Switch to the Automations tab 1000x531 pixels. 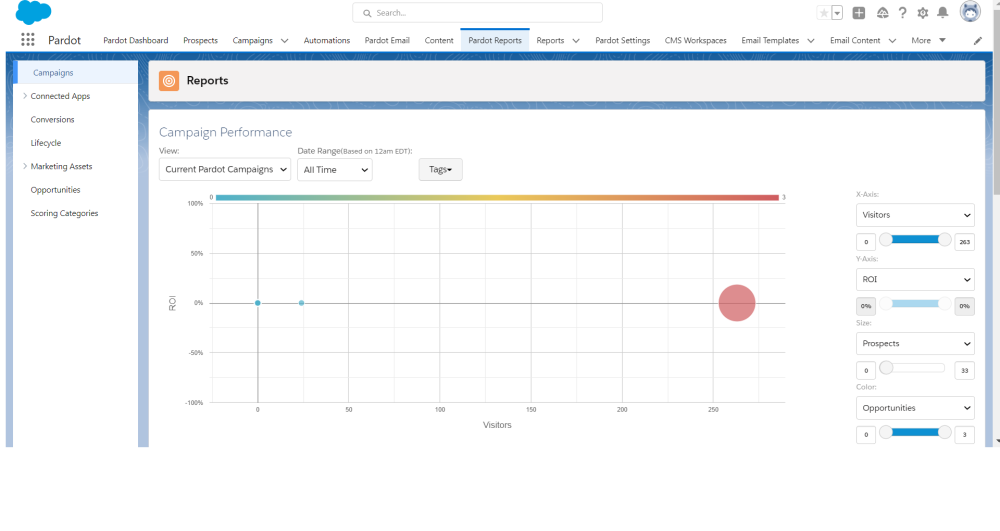pyautogui.click(x=327, y=40)
